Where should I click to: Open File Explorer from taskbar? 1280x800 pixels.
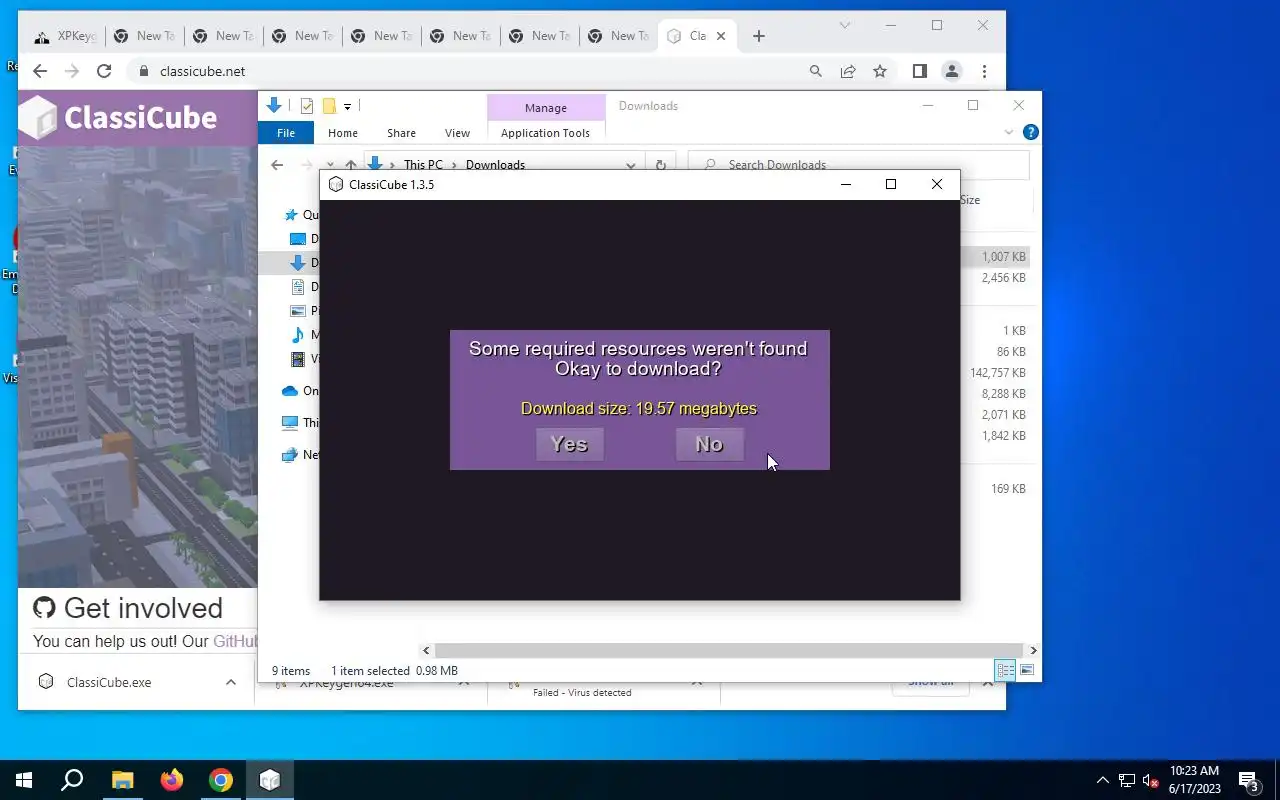(122, 780)
